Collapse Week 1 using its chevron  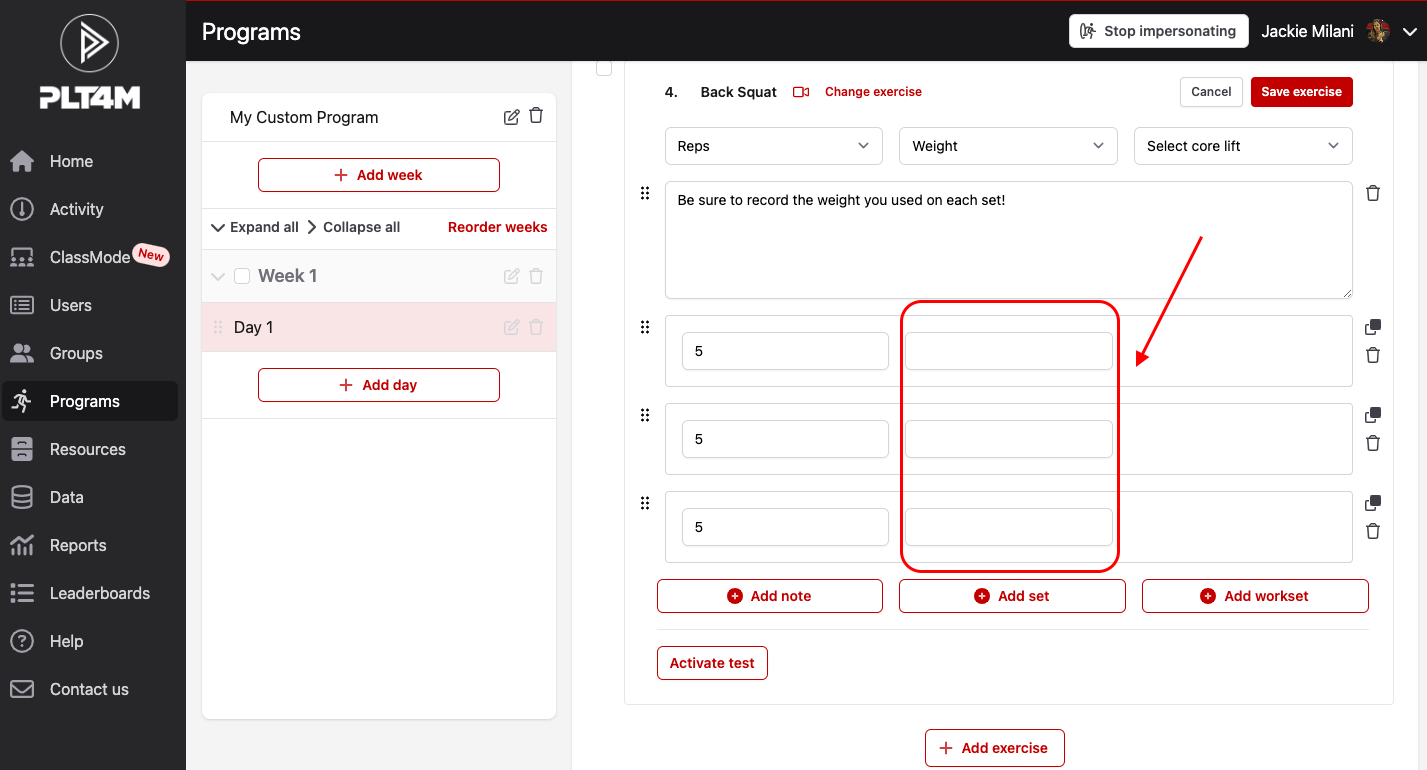click(x=218, y=277)
